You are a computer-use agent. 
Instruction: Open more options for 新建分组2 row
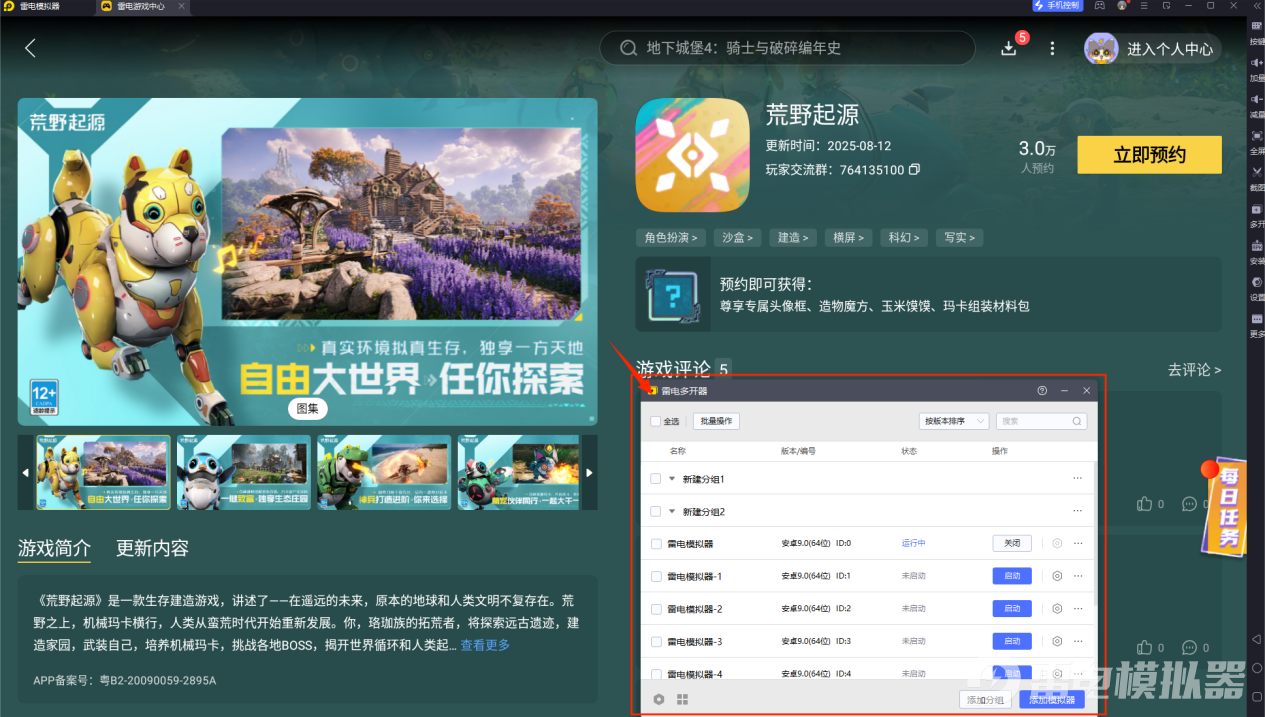[x=1078, y=512]
